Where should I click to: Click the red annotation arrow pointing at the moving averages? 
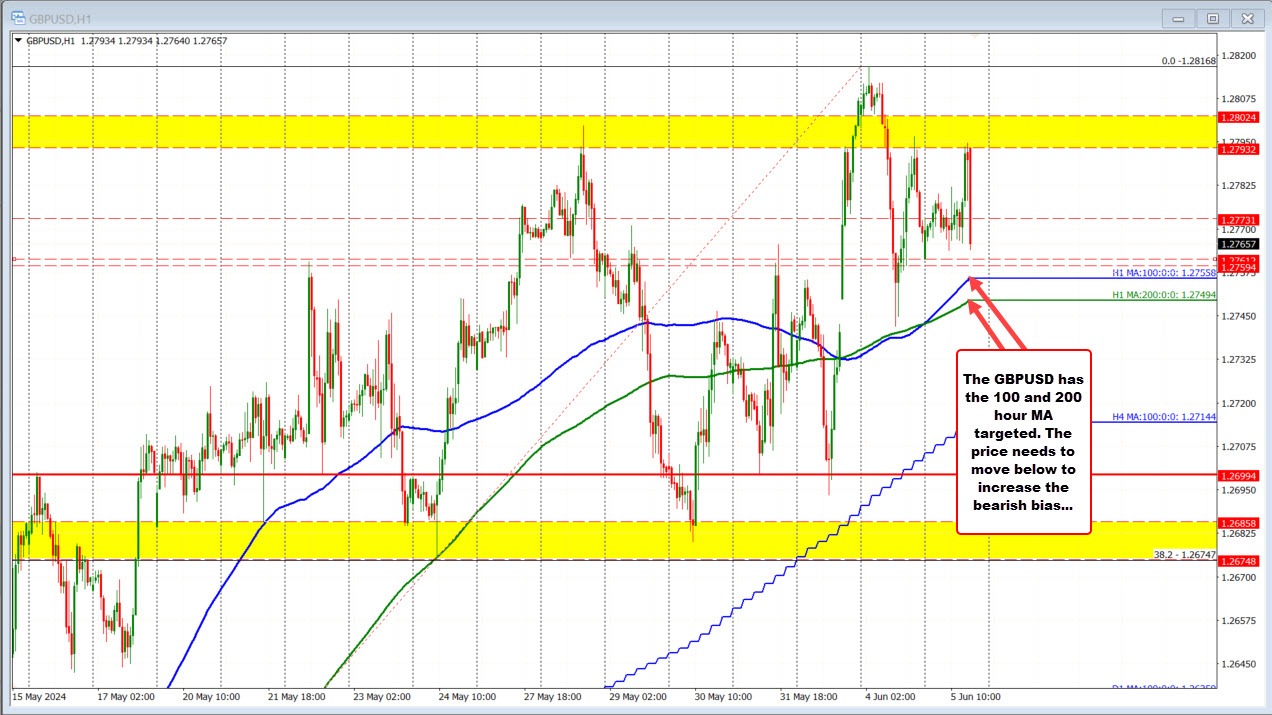click(x=990, y=315)
